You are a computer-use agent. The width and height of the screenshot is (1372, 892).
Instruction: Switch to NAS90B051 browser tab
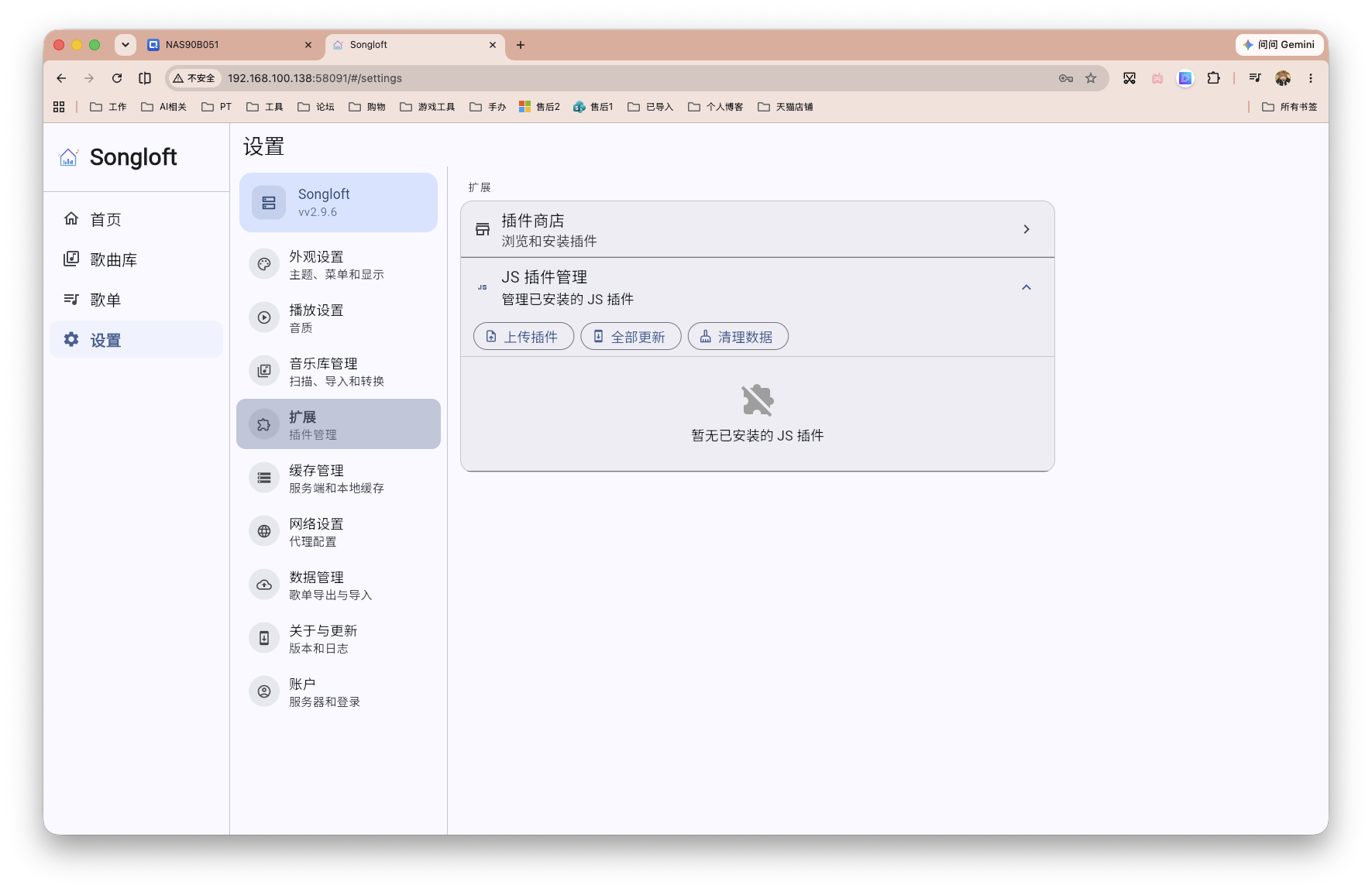pyautogui.click(x=229, y=45)
